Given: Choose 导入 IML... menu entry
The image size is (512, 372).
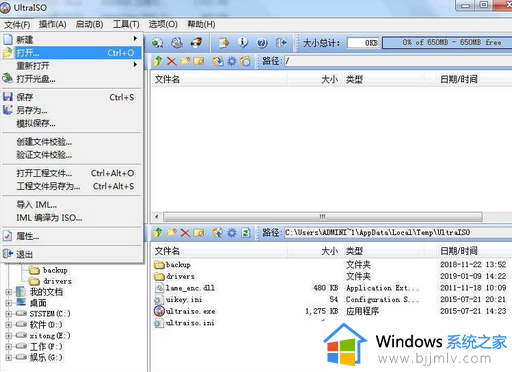Looking at the screenshot, I should [x=72, y=204].
